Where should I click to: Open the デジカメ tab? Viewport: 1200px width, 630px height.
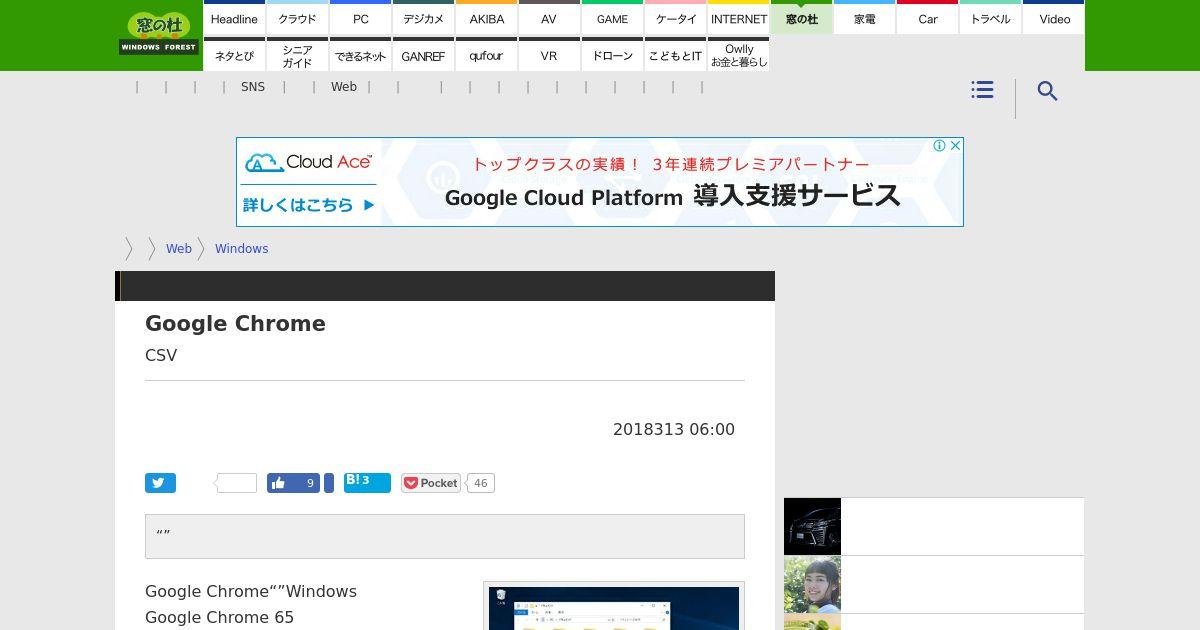coord(423,18)
